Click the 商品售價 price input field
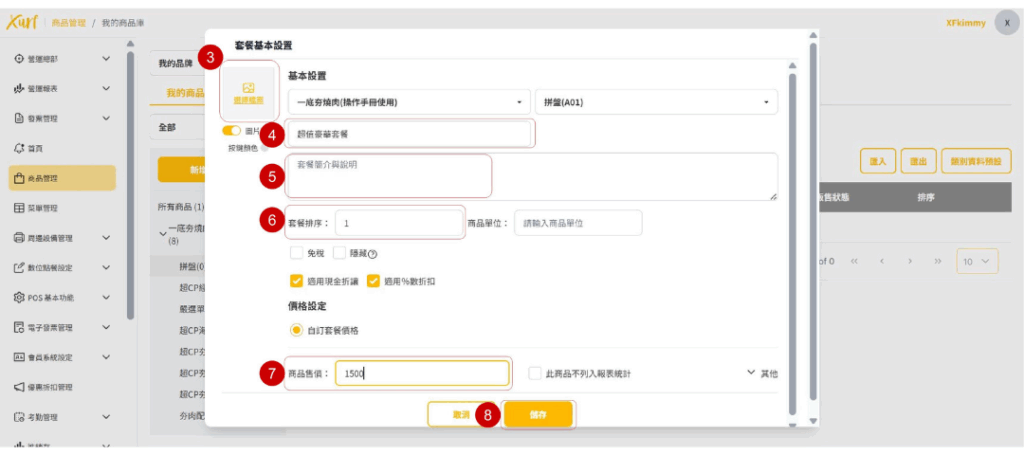Image resolution: width=1024 pixels, height=455 pixels. 421,373
